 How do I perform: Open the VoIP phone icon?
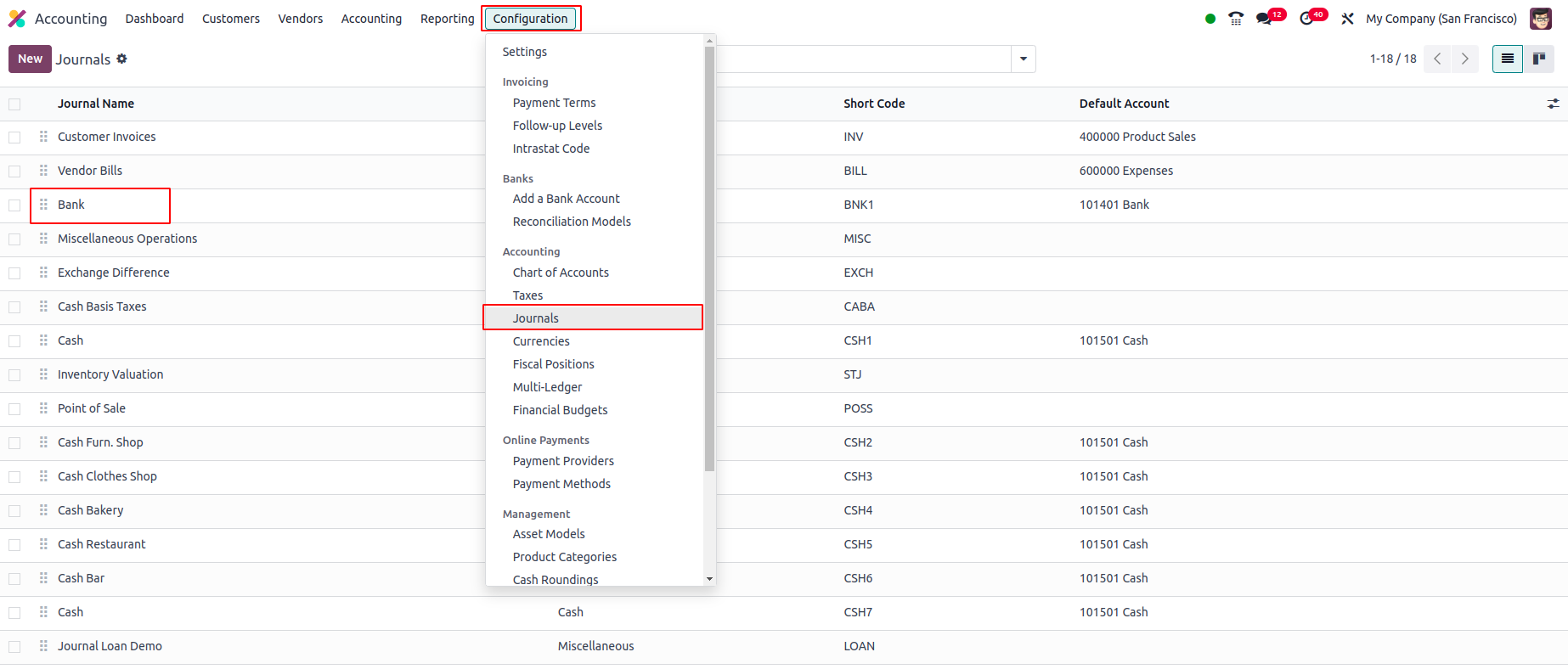[1236, 19]
